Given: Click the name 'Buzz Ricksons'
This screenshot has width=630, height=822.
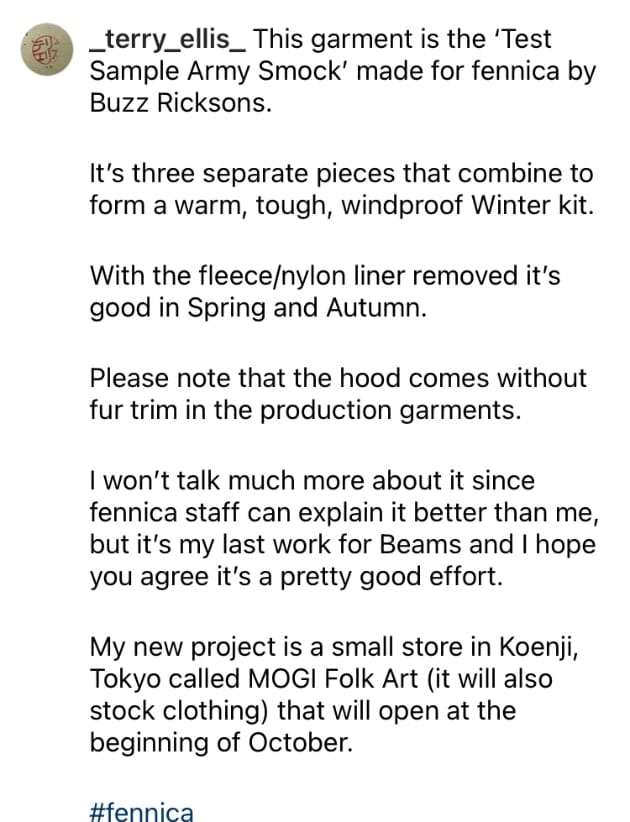Looking at the screenshot, I should coord(179,104).
